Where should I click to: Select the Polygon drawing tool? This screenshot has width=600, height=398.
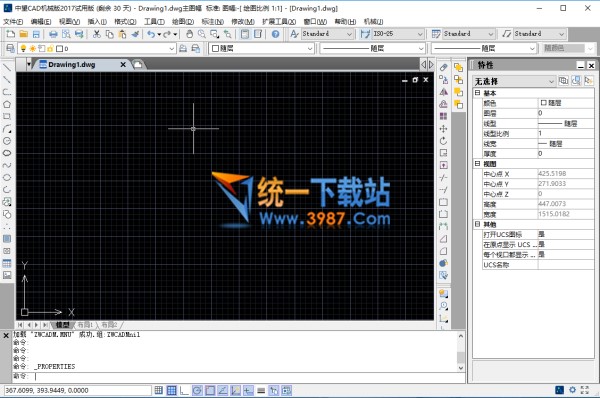(7, 104)
